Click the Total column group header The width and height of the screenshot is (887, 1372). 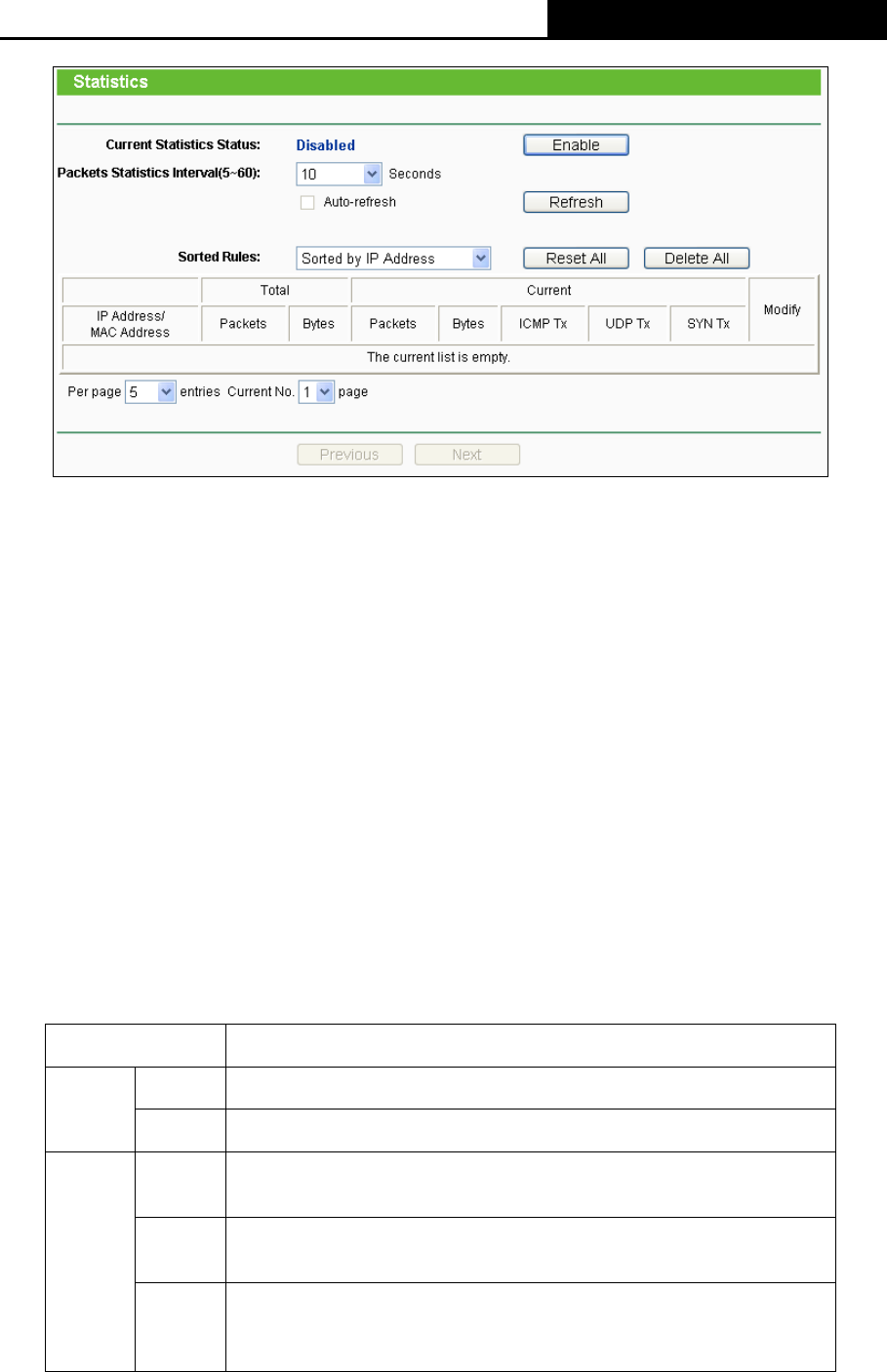(x=275, y=291)
